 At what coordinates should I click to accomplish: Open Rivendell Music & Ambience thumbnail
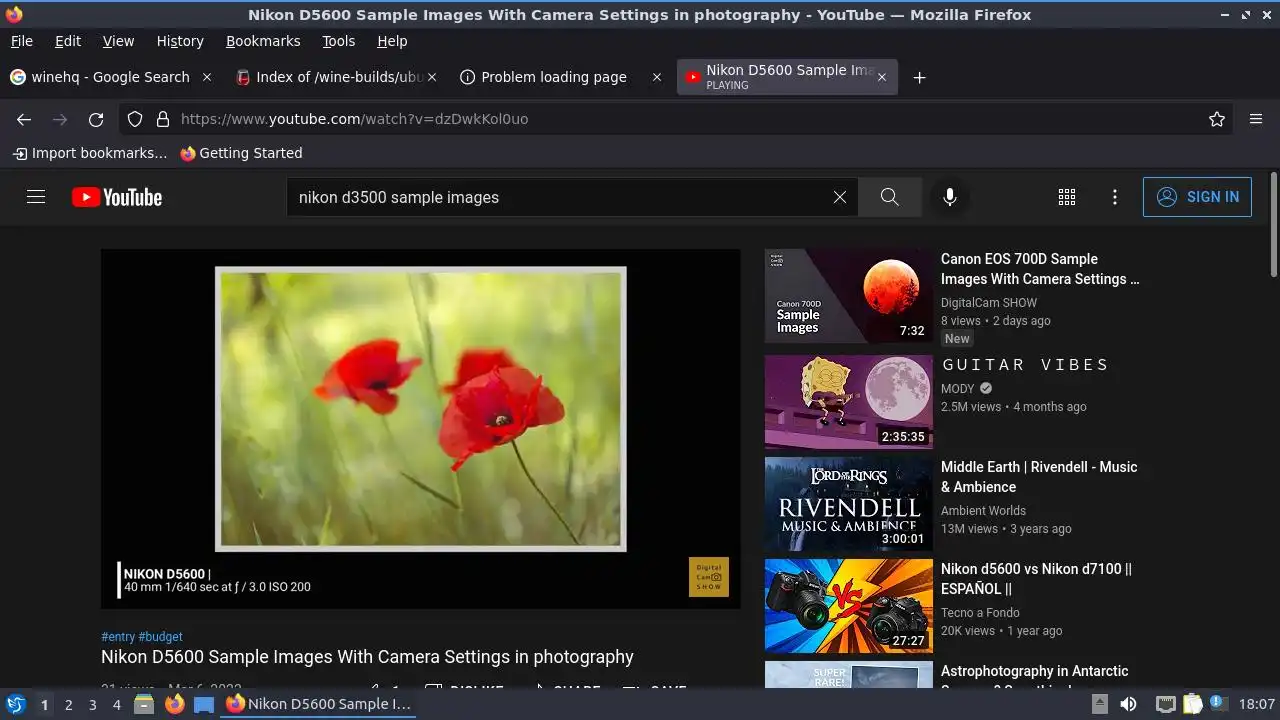tap(848, 504)
